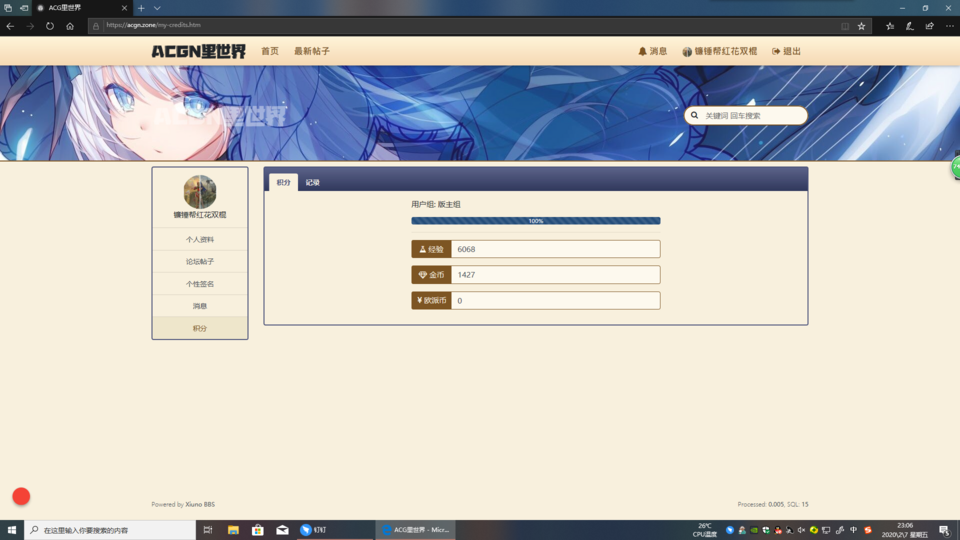Open Windows action center notifications
Image resolution: width=960 pixels, height=540 pixels.
point(945,530)
